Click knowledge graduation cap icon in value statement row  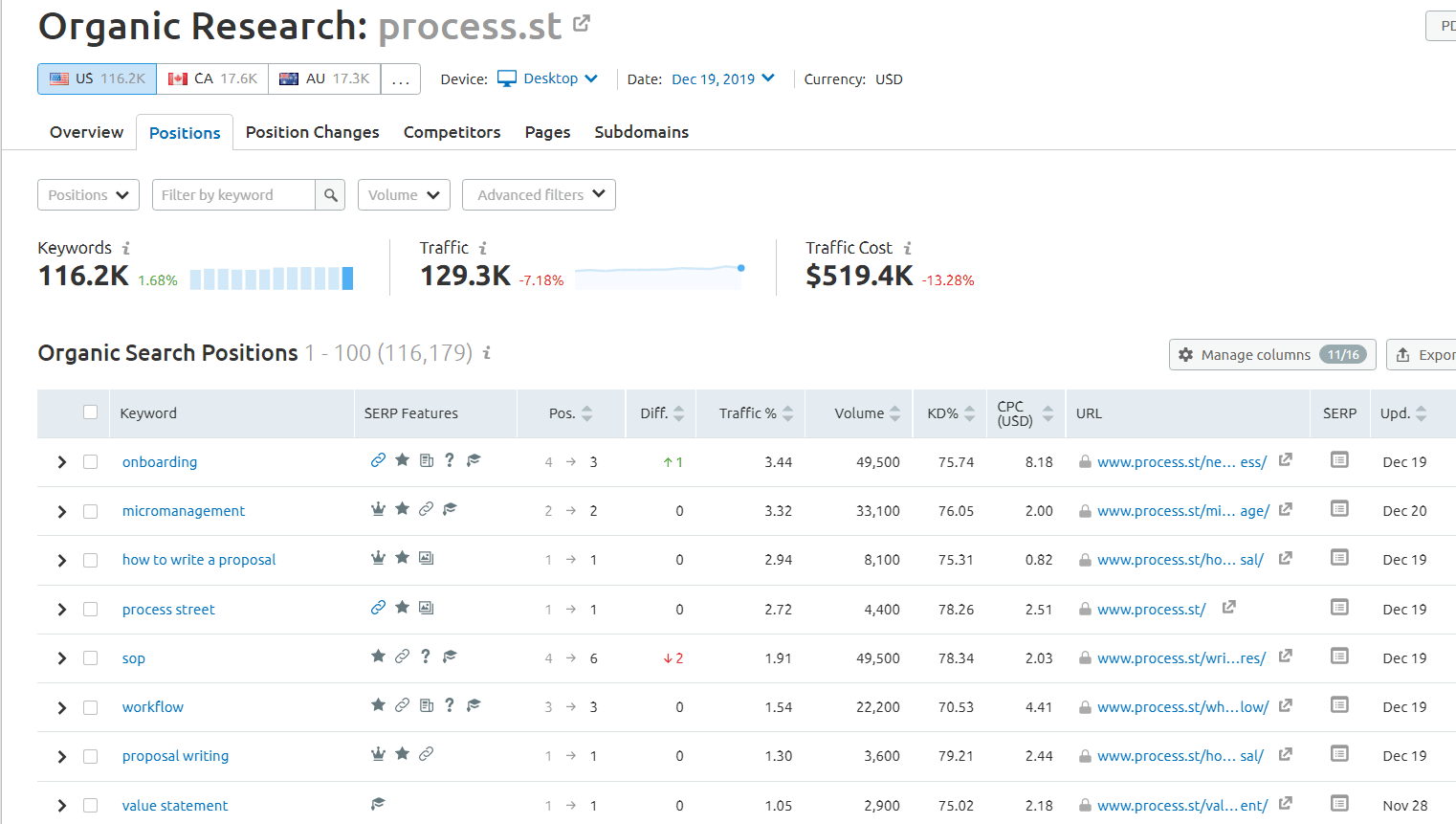pyautogui.click(x=378, y=804)
